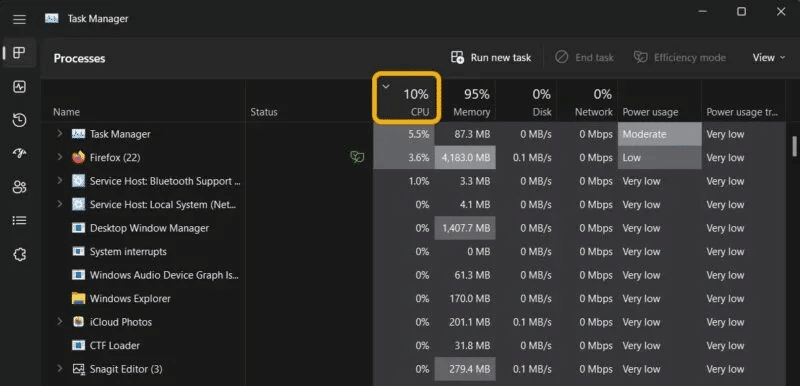Click Windows Explorer 170.0 MB memory cell
This screenshot has width=800, height=386.
tap(465, 298)
